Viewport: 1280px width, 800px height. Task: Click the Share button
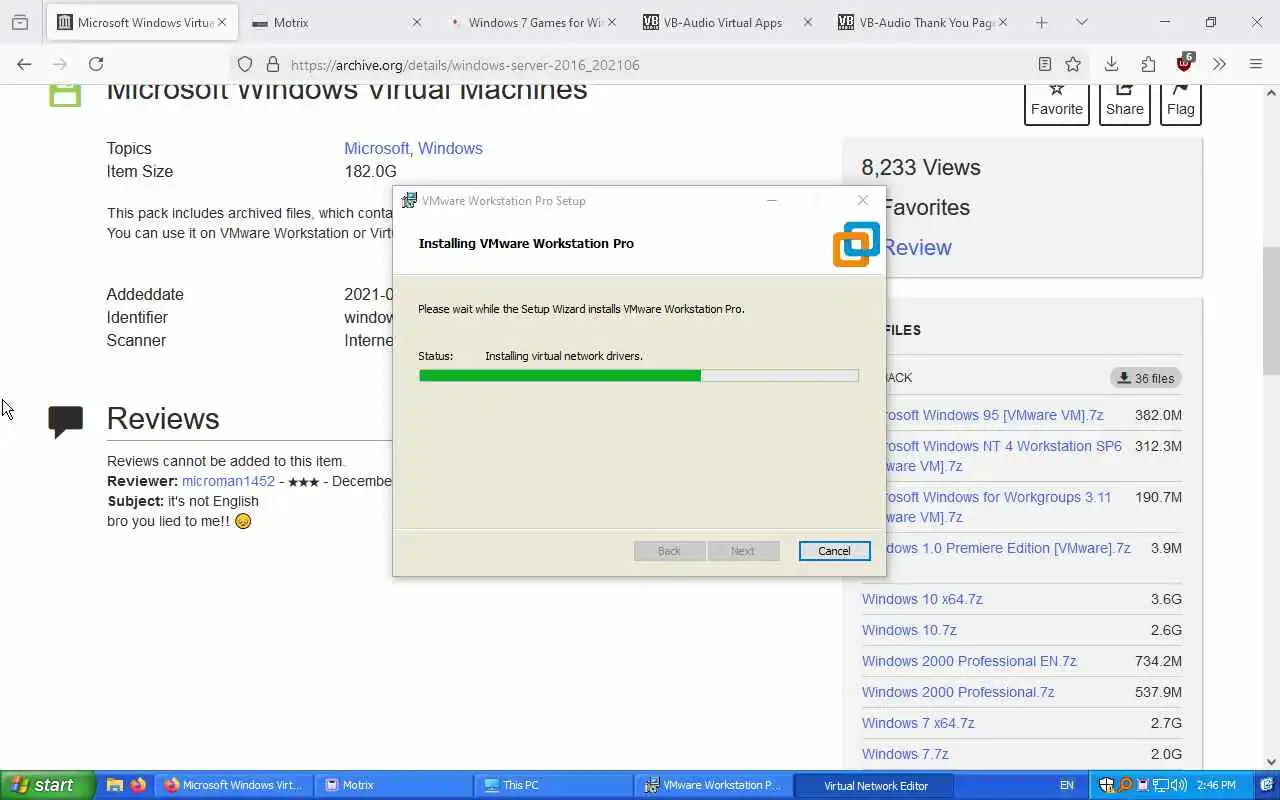[x=1124, y=103]
